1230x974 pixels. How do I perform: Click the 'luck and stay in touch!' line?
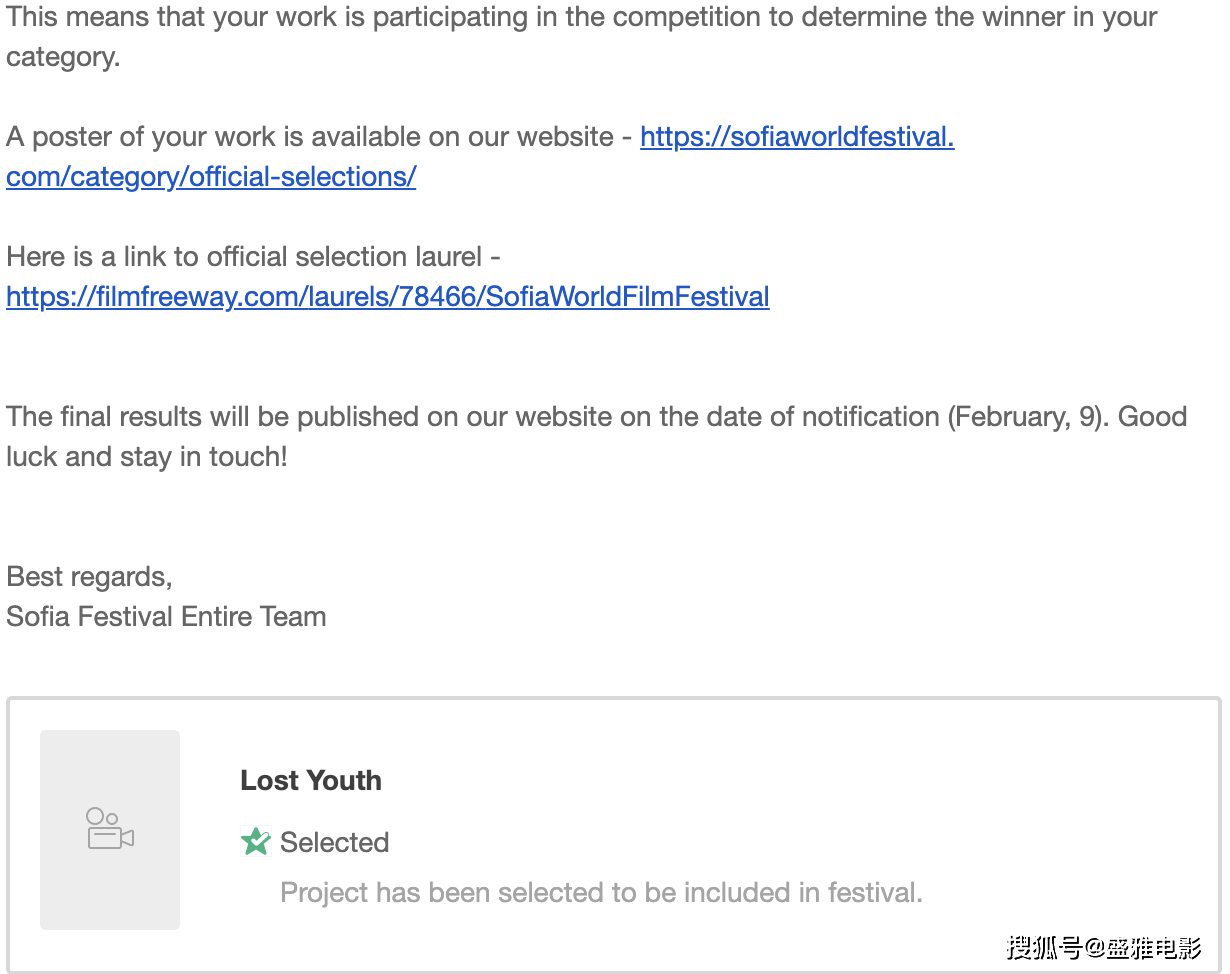click(x=146, y=457)
